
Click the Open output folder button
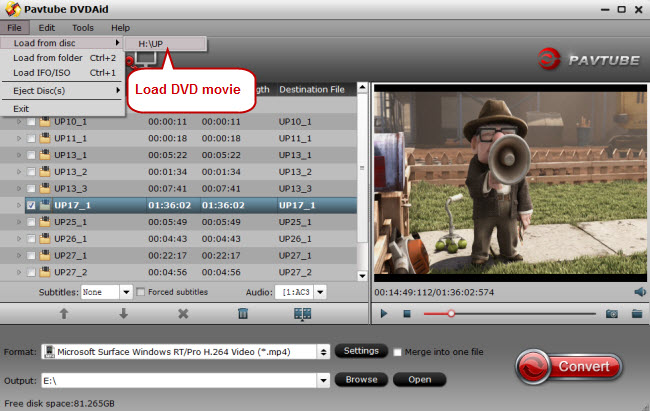(420, 379)
